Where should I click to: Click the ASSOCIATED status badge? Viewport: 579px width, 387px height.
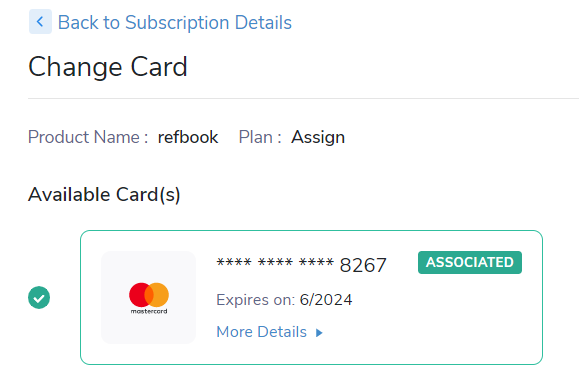470,263
